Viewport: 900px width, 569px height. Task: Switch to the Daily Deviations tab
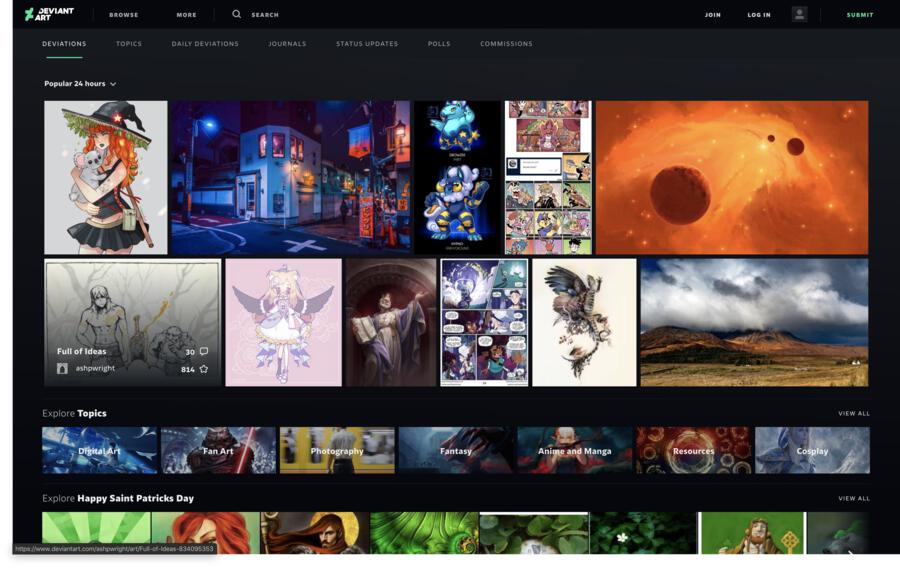[x=205, y=44]
